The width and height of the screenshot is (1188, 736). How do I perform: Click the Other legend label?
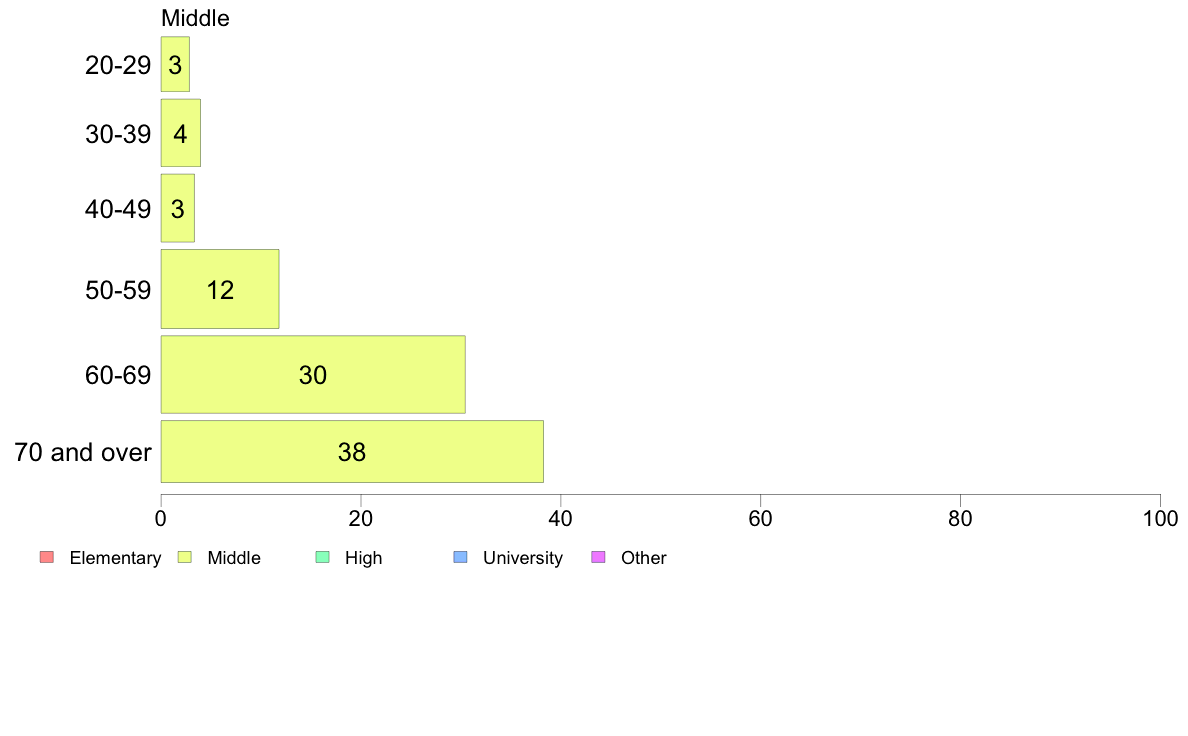pos(644,558)
